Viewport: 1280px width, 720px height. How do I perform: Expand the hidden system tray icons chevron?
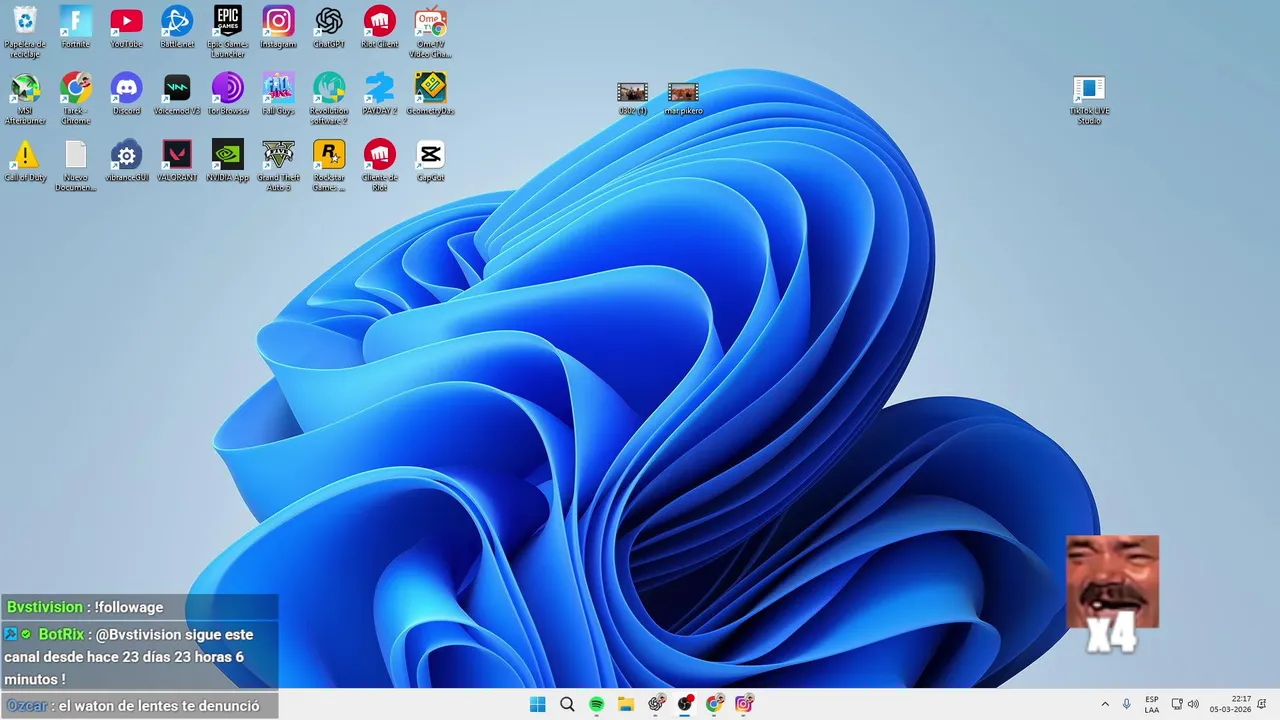1105,704
